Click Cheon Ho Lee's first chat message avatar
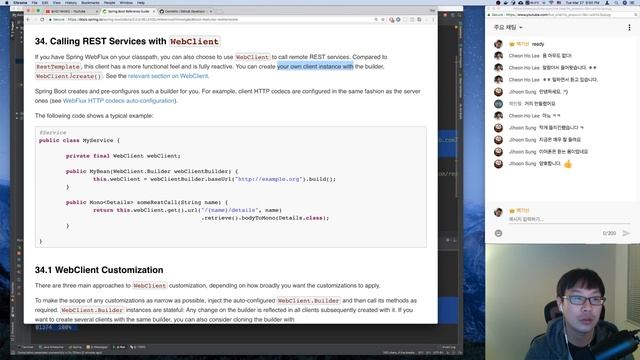This screenshot has height=360, width=640. click(x=498, y=56)
